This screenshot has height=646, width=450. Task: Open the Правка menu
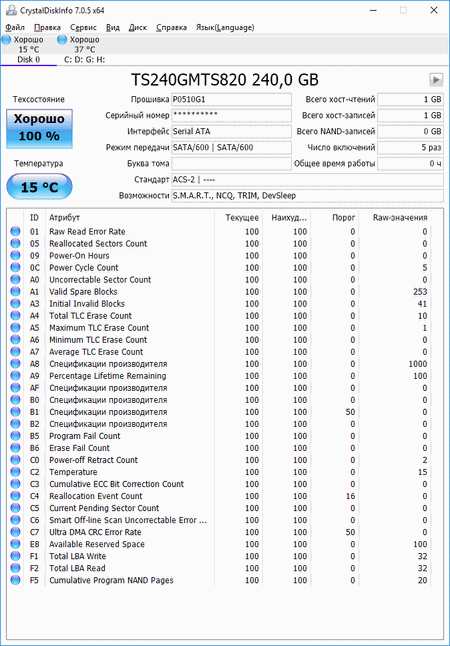(x=47, y=28)
